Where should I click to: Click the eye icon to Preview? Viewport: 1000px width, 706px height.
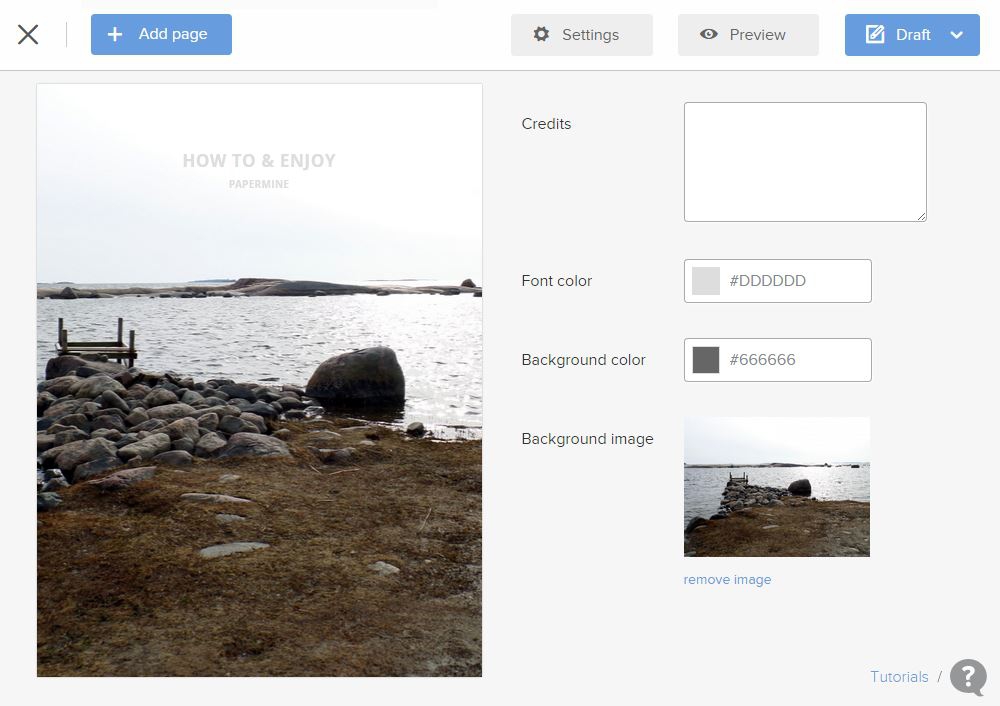tap(709, 34)
